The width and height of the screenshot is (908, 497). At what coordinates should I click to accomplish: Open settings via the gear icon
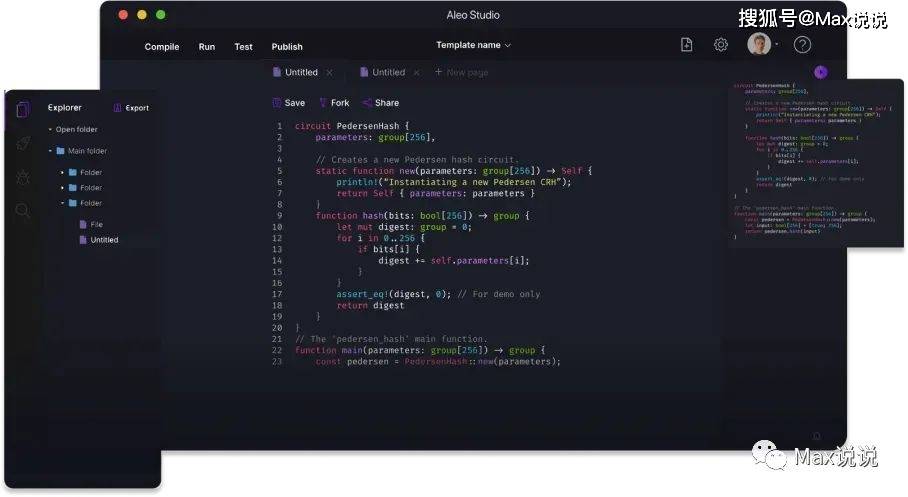pos(720,45)
